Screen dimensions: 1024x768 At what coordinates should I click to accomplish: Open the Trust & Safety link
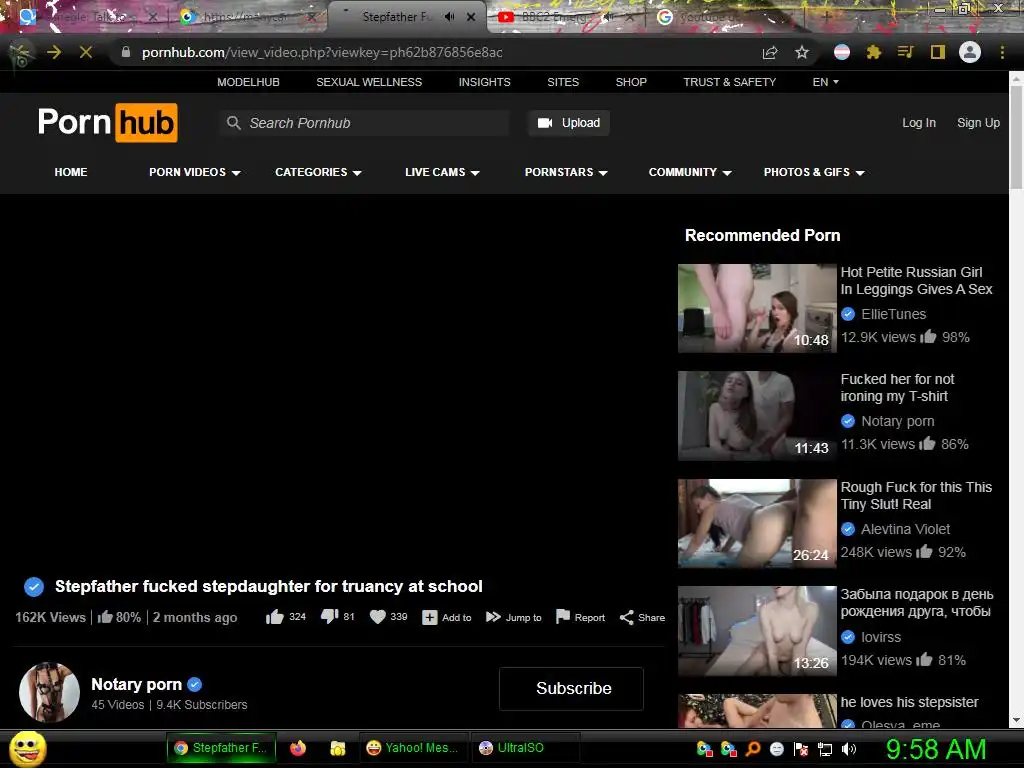(x=729, y=82)
